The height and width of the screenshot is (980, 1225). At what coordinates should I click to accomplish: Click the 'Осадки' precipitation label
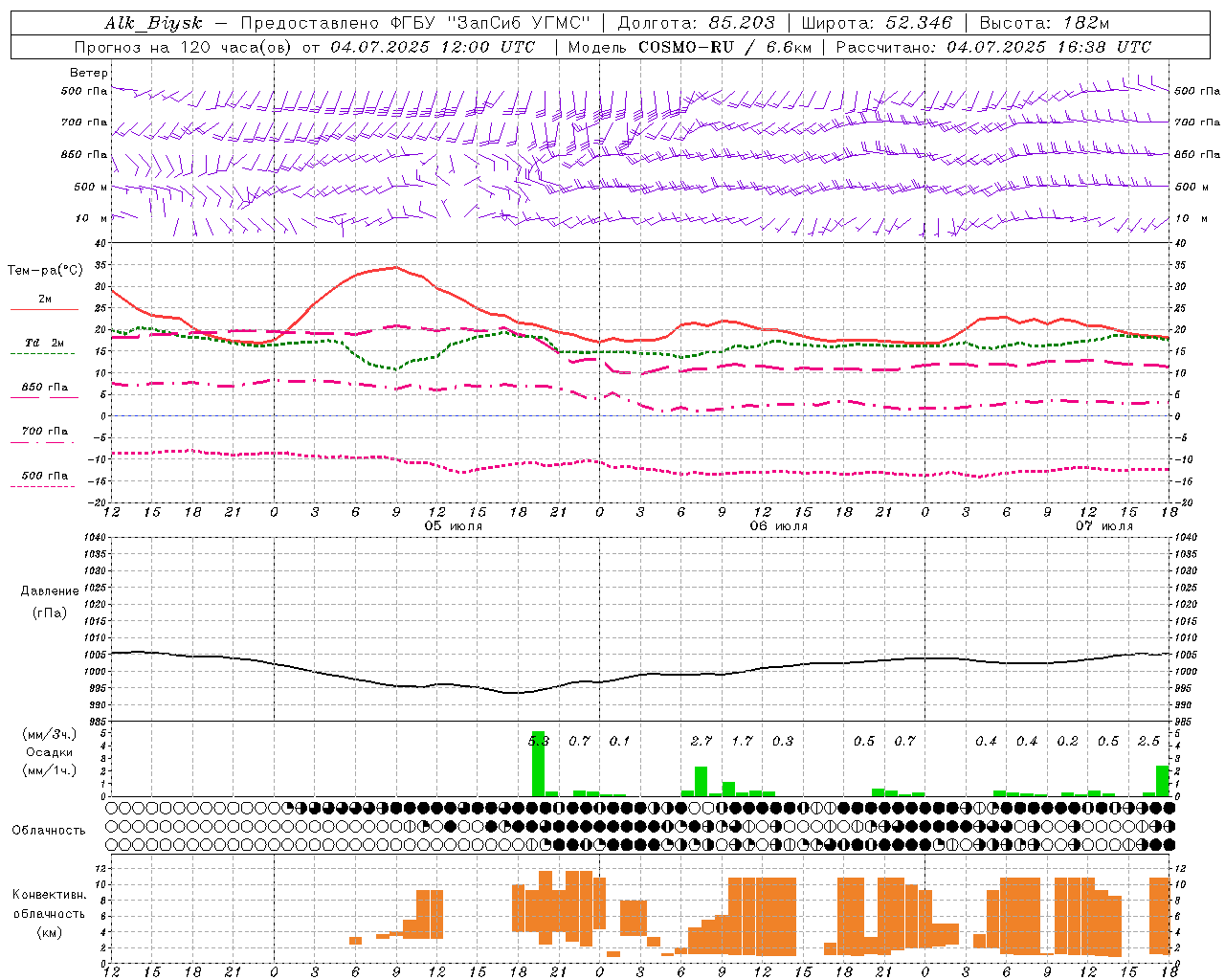50,752
